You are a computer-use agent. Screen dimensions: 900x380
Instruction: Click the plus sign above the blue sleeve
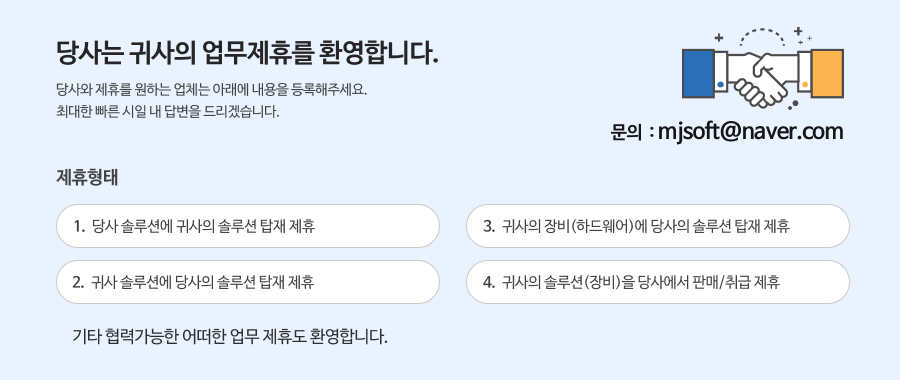(718, 38)
